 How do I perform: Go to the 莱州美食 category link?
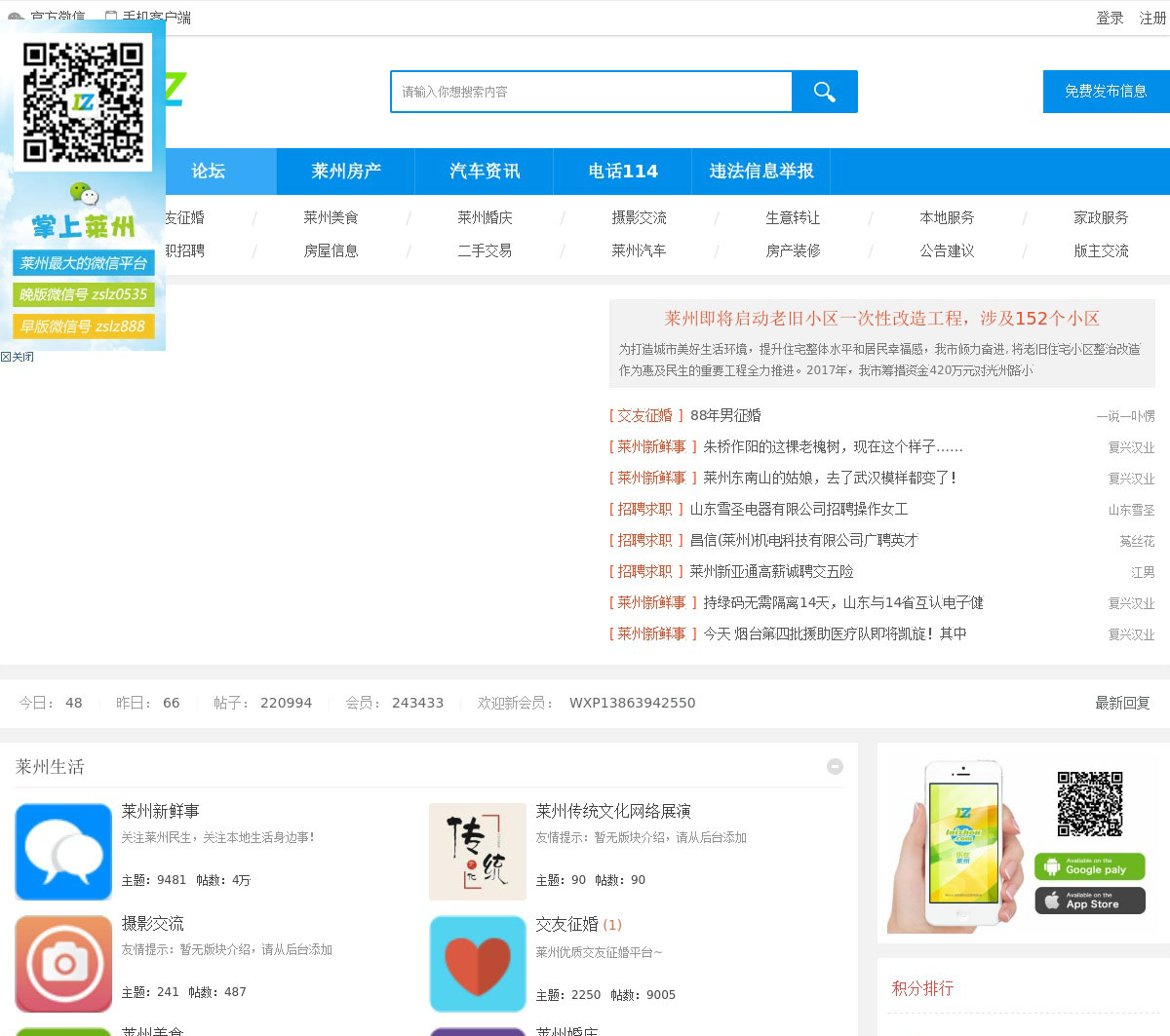tap(331, 217)
